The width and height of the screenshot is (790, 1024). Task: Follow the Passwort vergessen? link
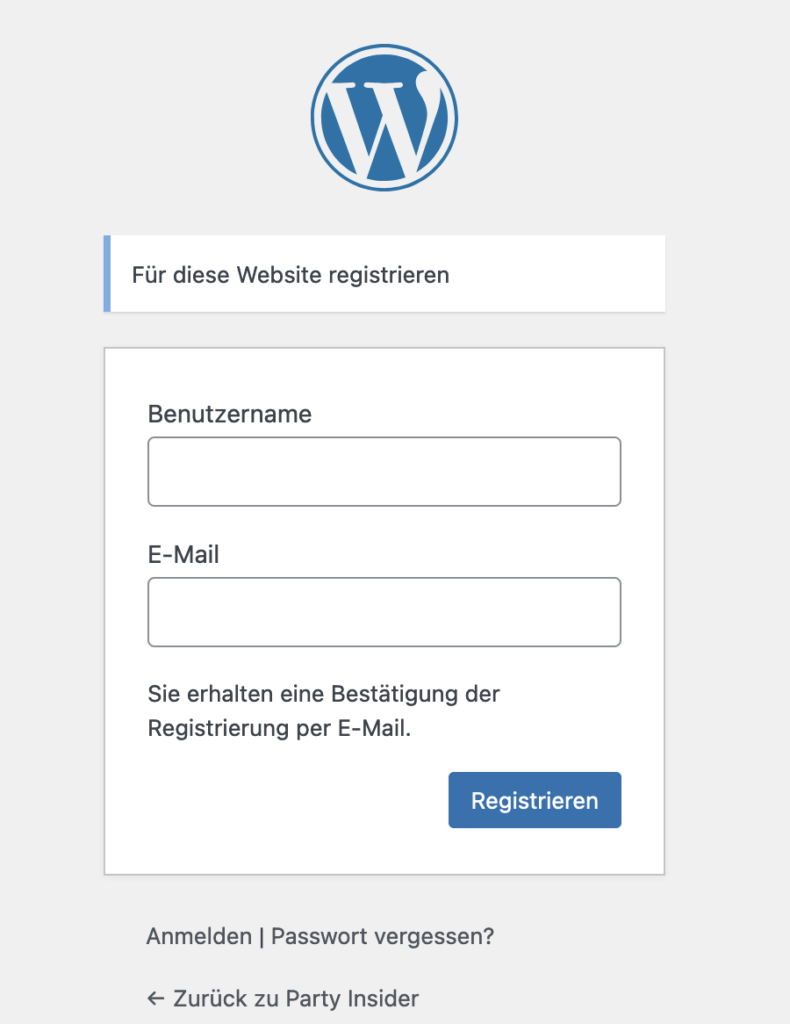pyautogui.click(x=383, y=937)
